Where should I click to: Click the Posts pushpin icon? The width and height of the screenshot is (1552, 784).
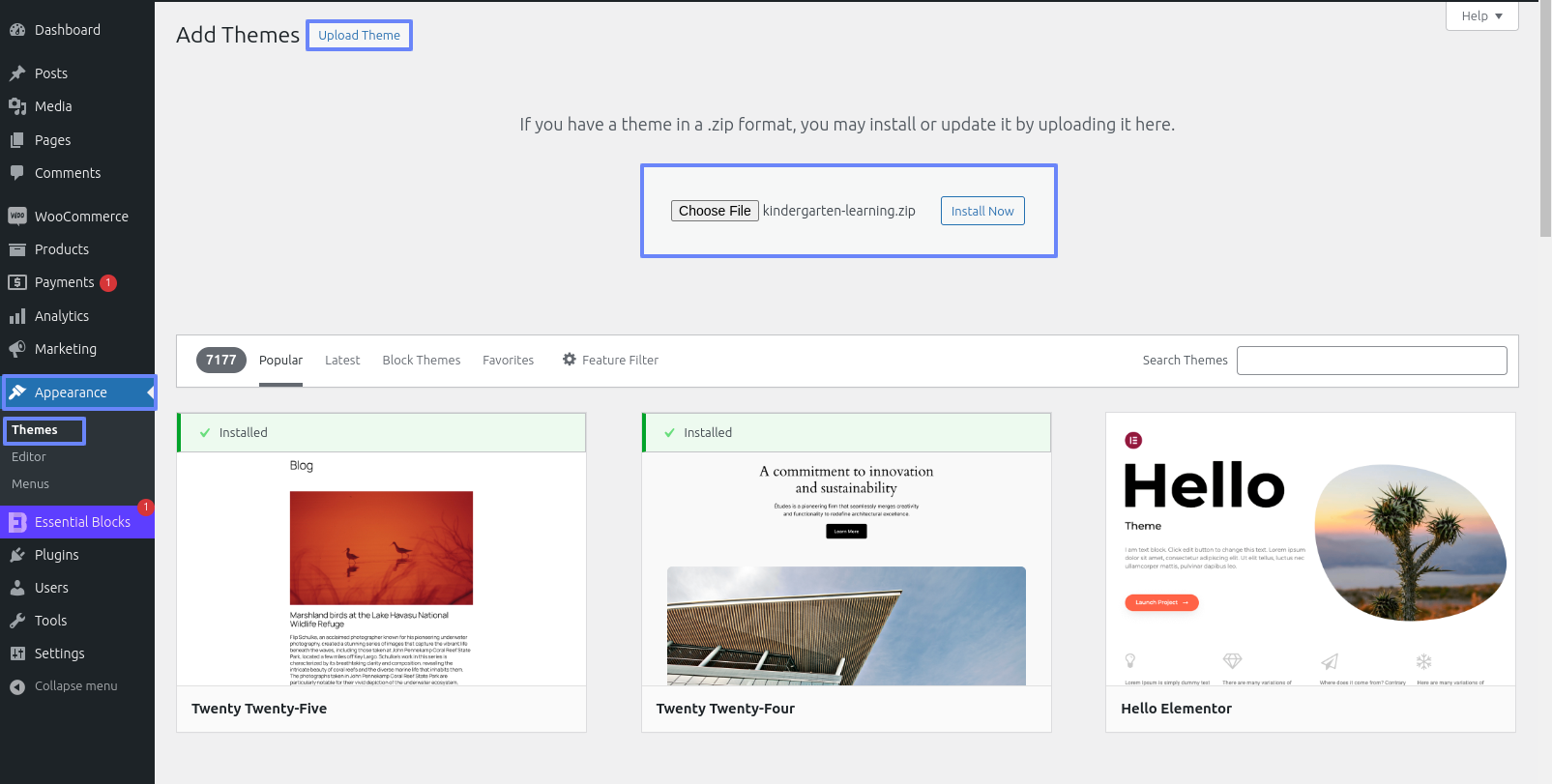pyautogui.click(x=17, y=73)
